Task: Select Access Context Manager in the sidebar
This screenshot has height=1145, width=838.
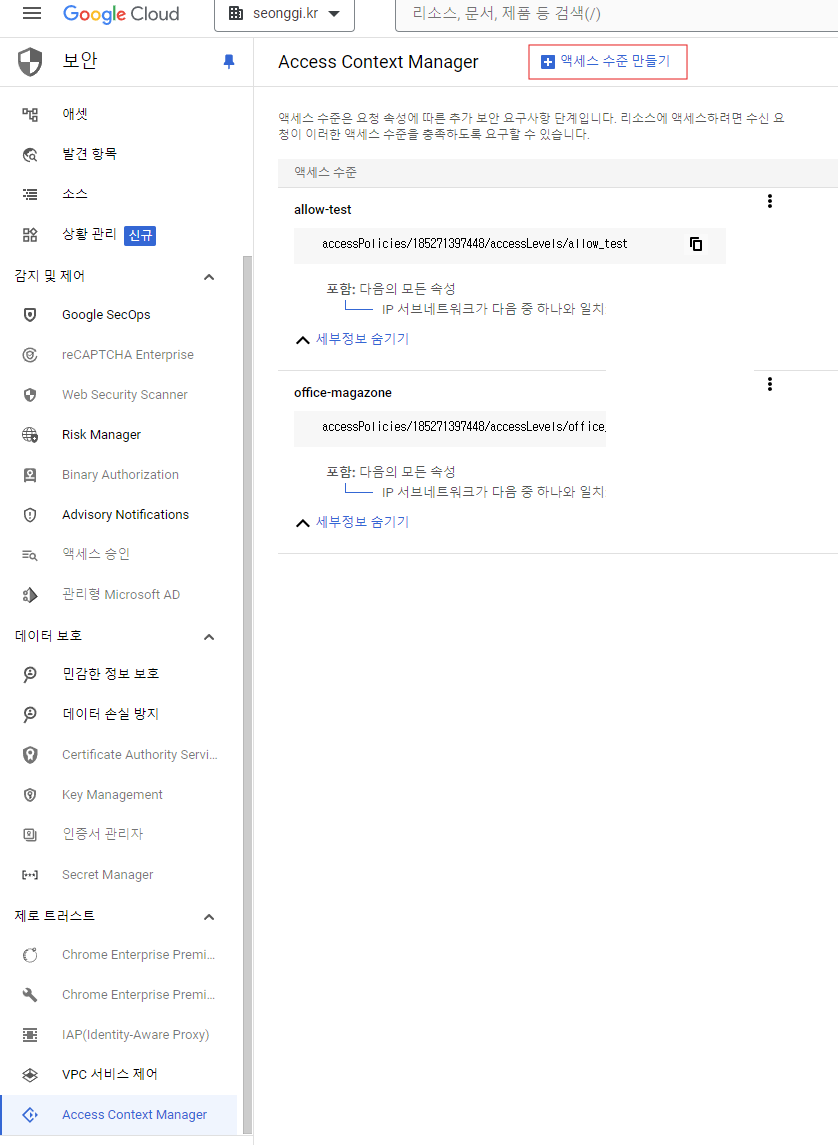Action: click(118, 1114)
